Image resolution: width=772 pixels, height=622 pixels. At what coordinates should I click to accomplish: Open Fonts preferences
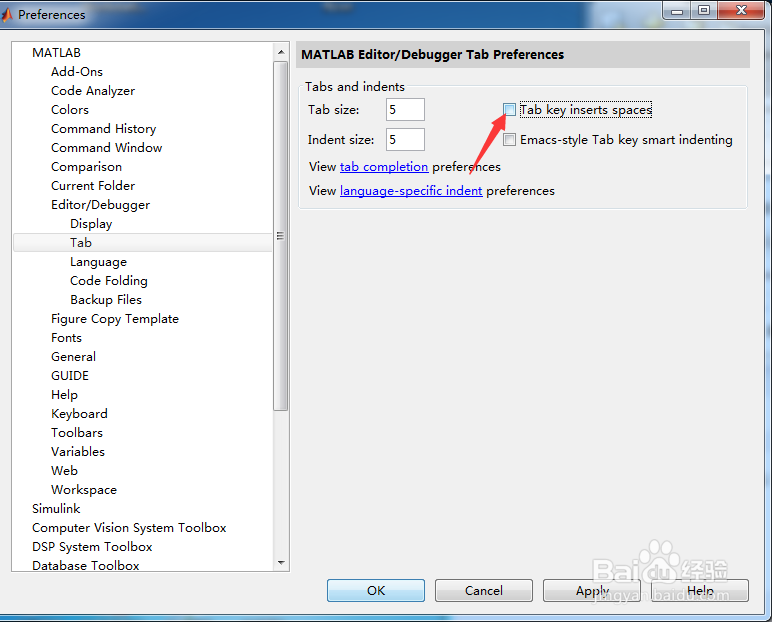[66, 338]
